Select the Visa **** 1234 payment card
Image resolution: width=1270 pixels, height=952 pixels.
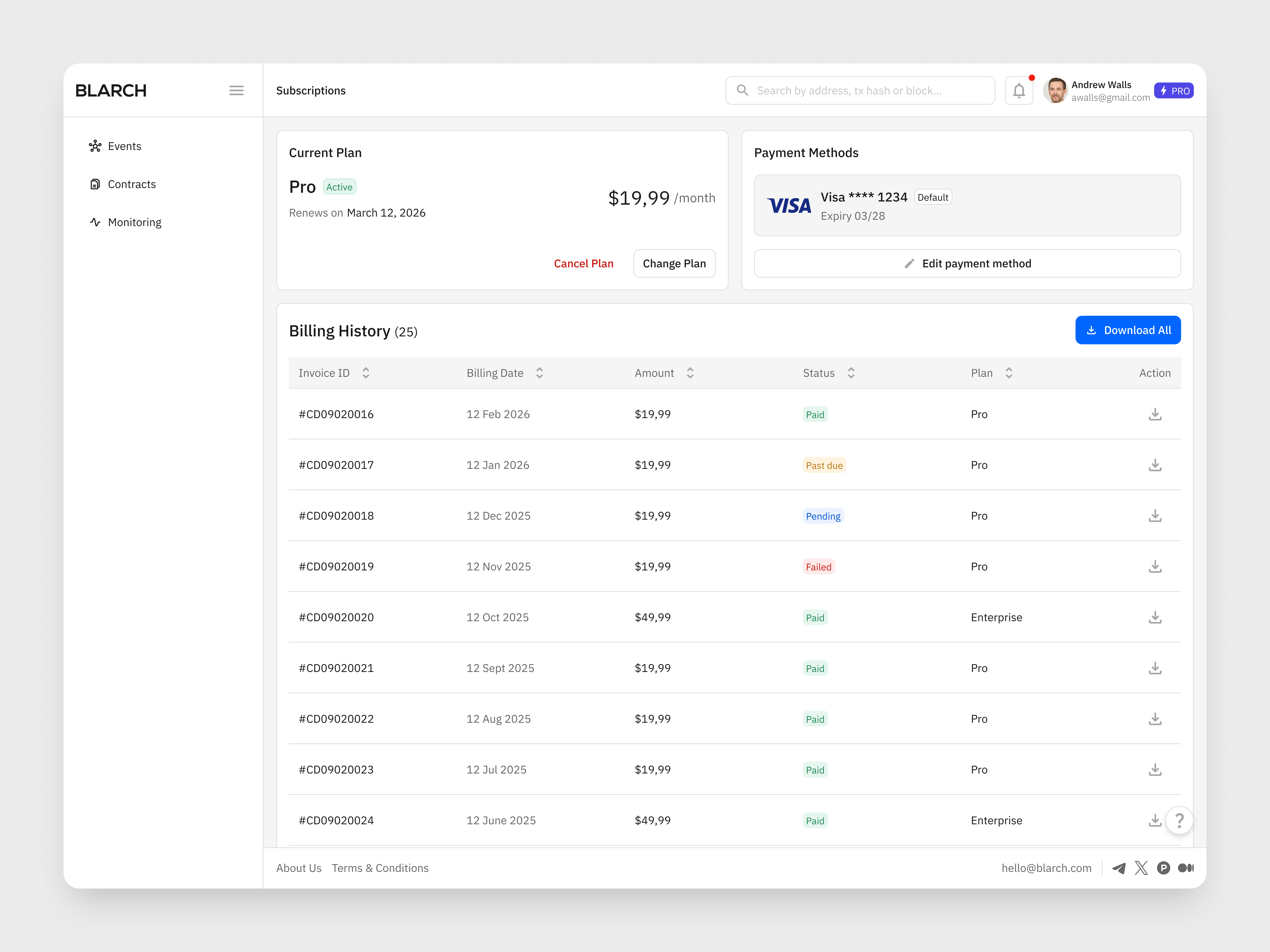pos(967,205)
